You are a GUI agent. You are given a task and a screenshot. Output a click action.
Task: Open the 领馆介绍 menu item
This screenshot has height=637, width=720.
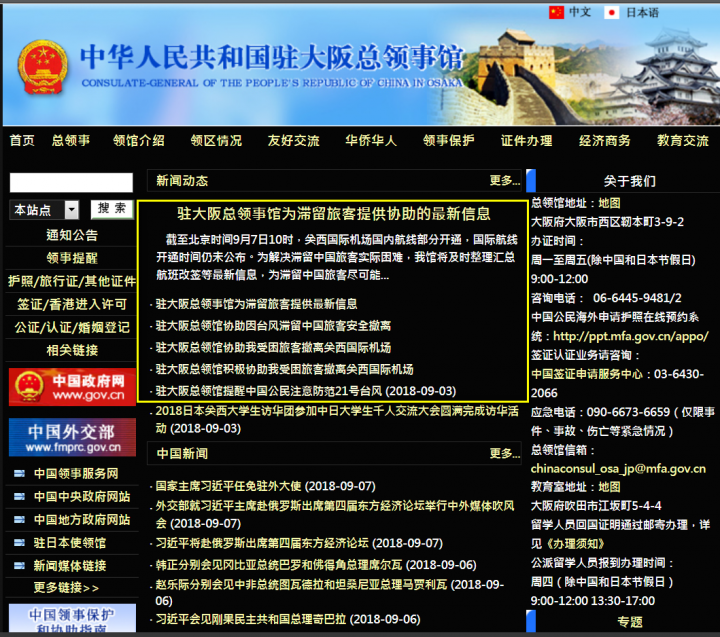click(139, 141)
